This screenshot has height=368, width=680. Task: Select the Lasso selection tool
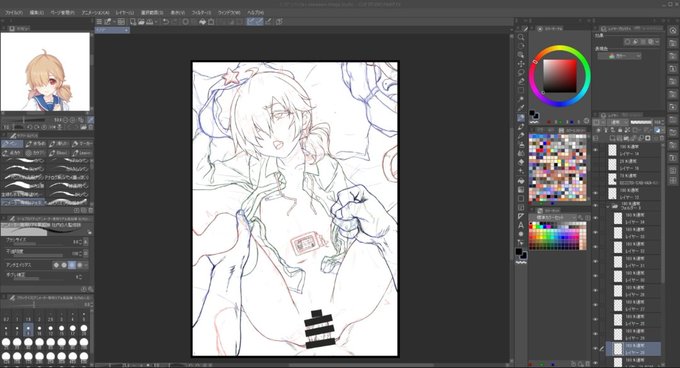(521, 73)
